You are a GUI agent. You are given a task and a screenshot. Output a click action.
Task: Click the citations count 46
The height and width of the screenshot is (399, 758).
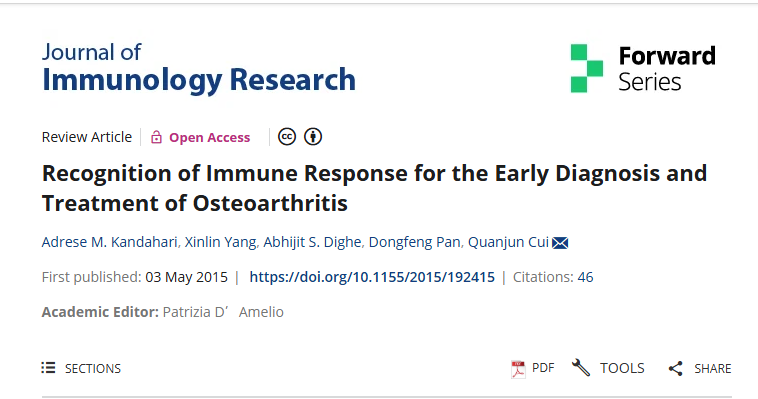585,277
